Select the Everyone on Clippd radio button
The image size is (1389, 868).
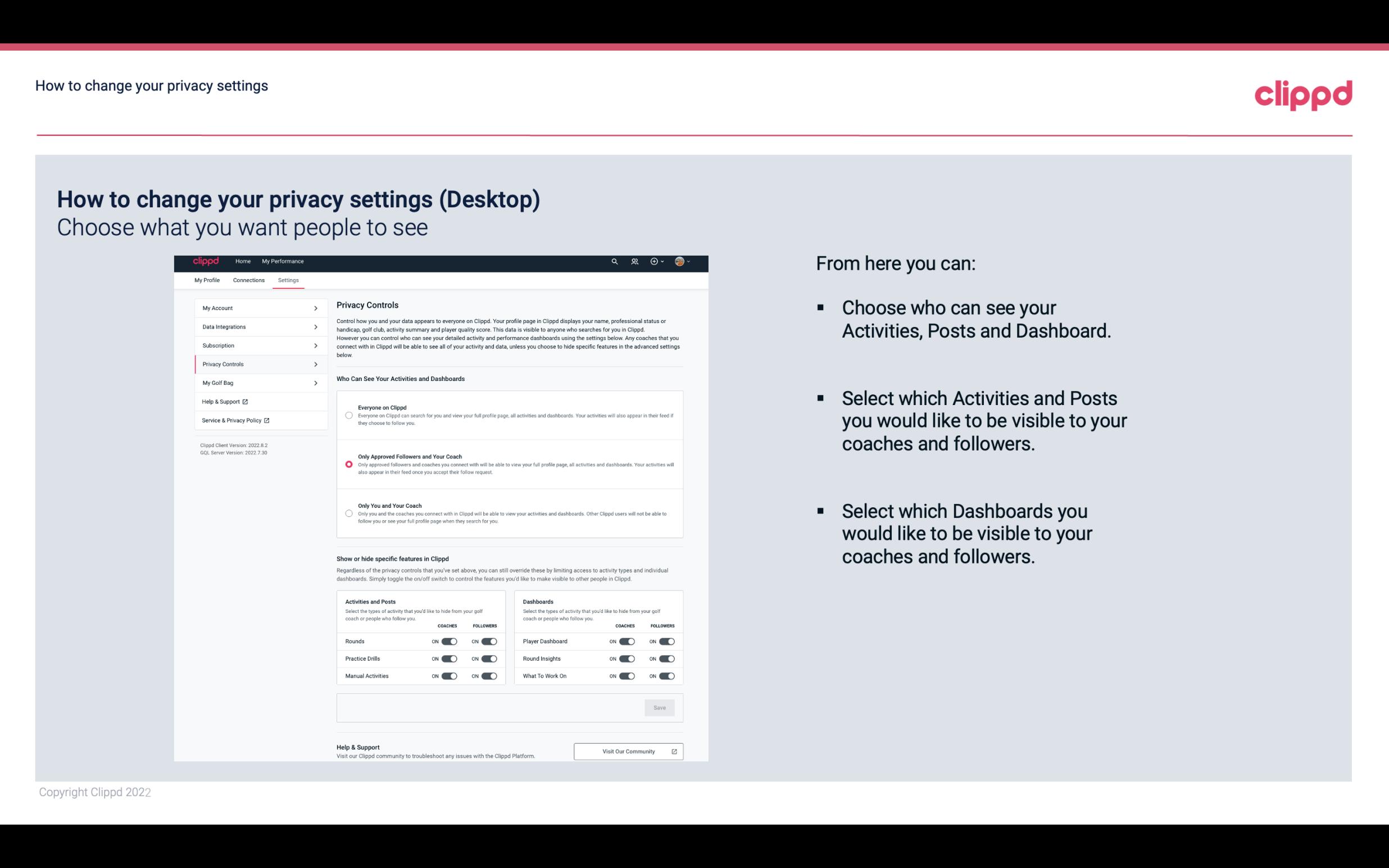(349, 415)
